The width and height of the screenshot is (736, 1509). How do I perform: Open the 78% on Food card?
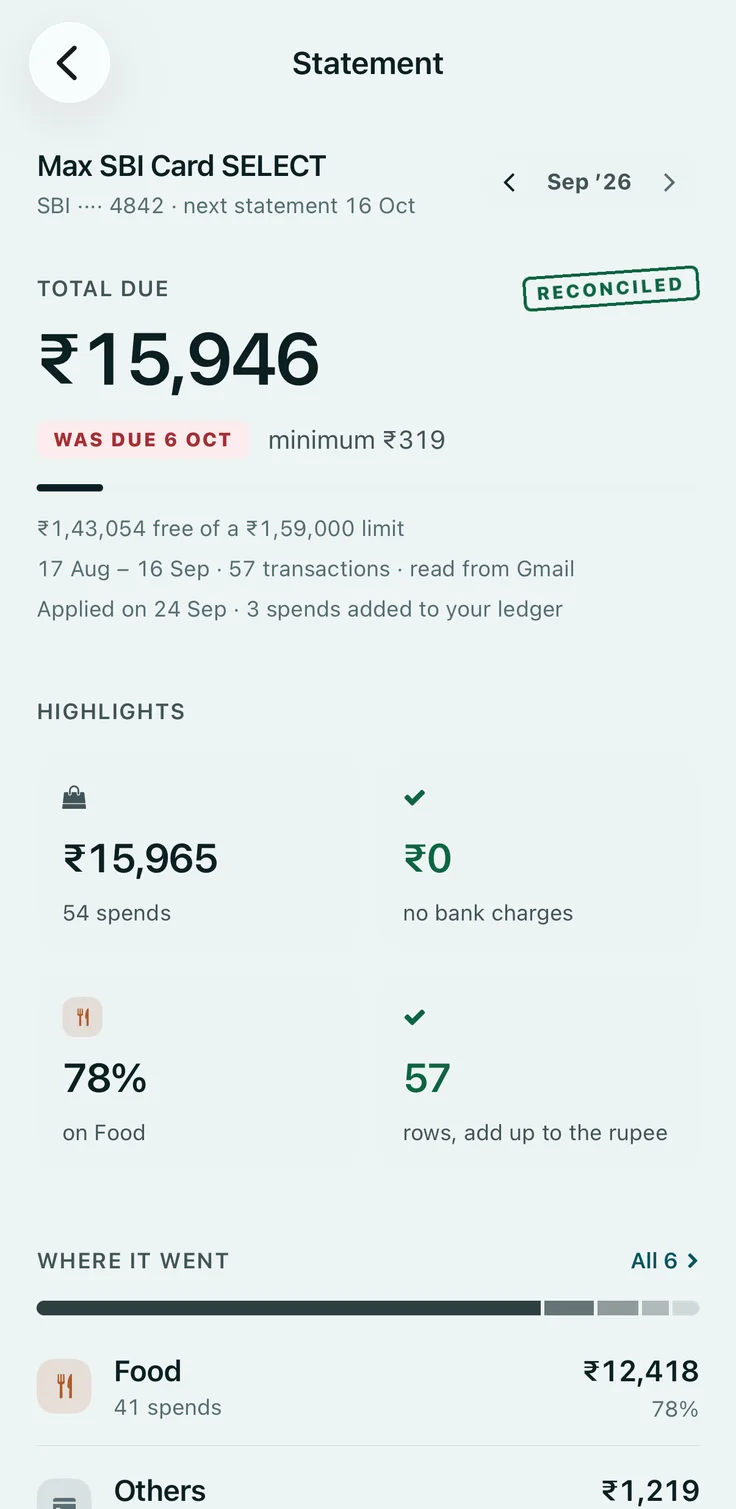pyautogui.click(x=198, y=1070)
